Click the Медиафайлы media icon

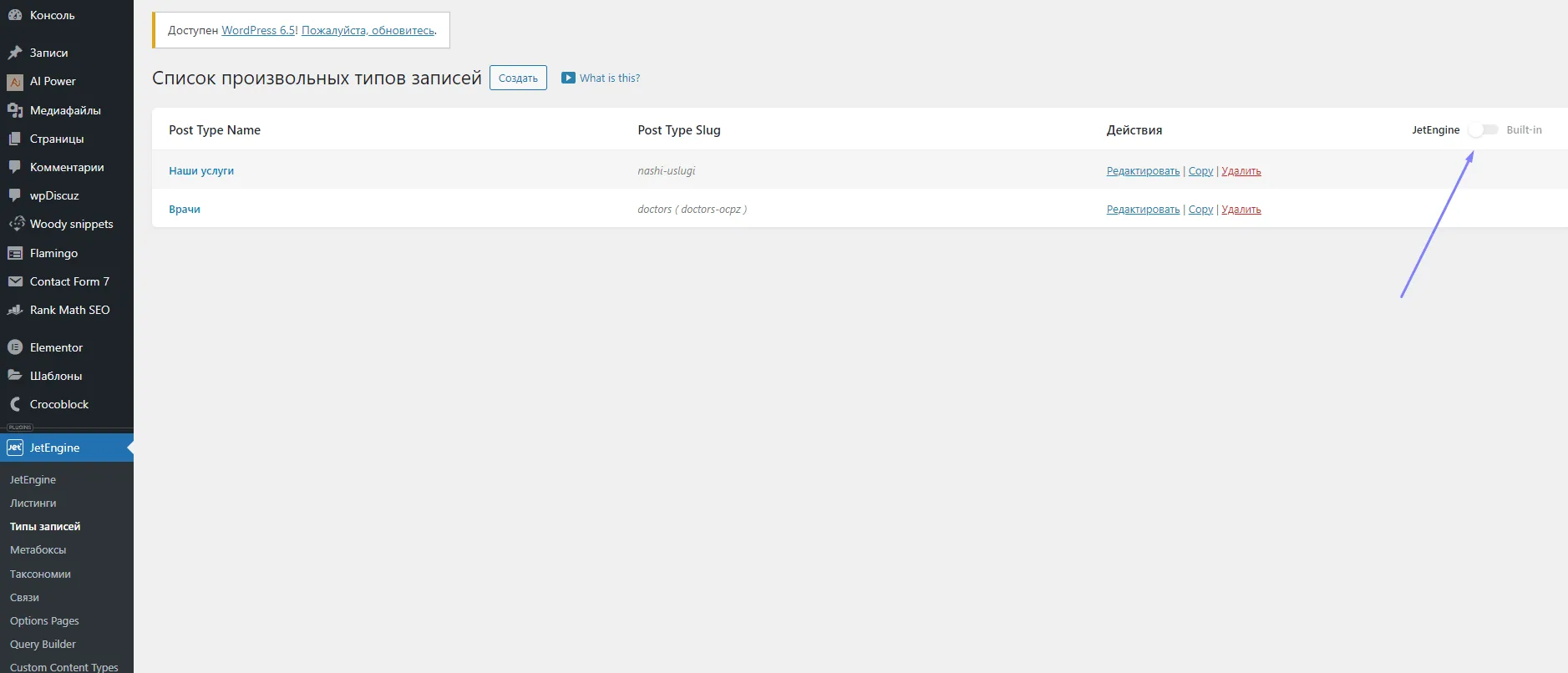pos(14,110)
